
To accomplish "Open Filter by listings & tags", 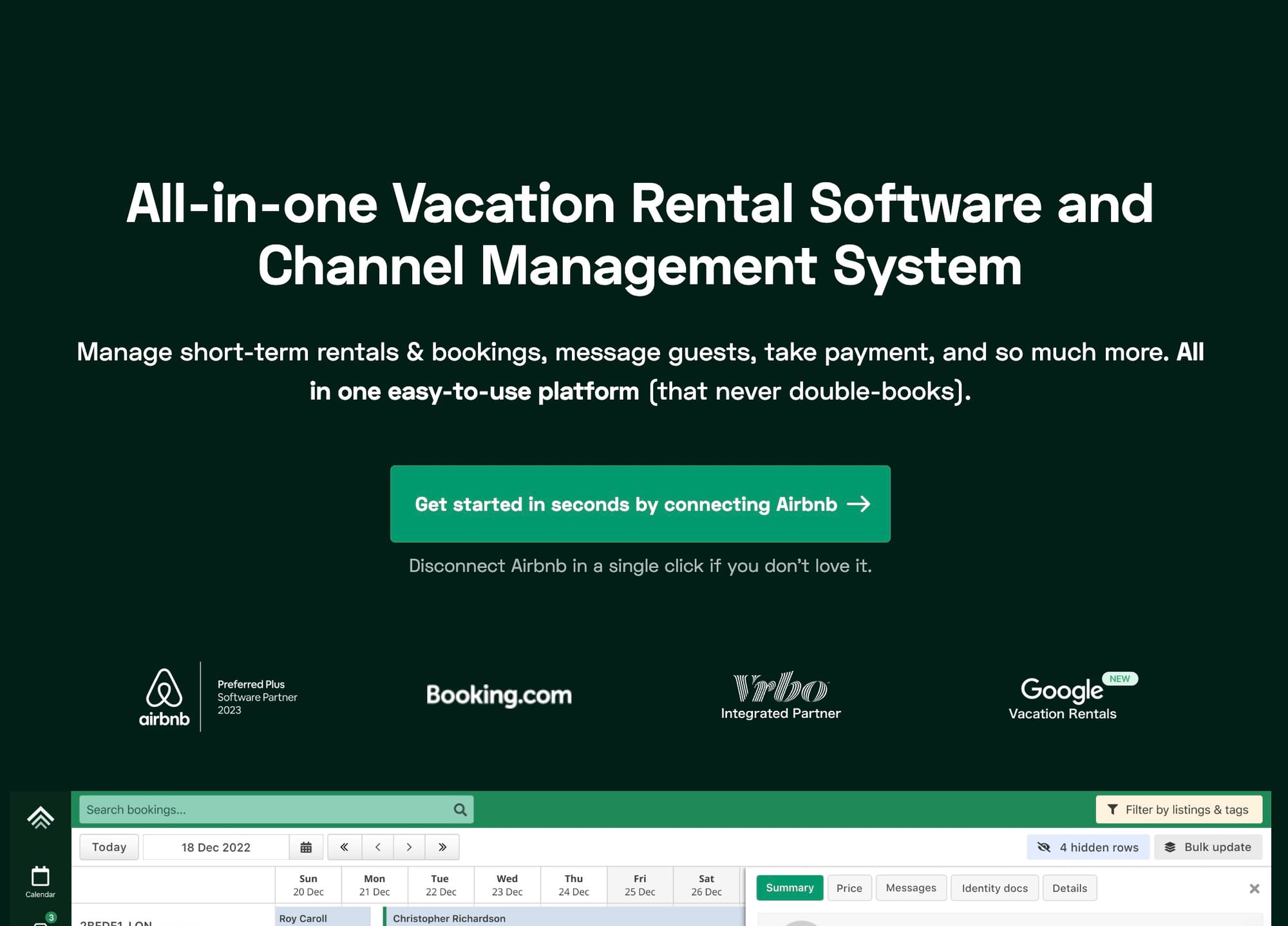I will click(x=1179, y=809).
